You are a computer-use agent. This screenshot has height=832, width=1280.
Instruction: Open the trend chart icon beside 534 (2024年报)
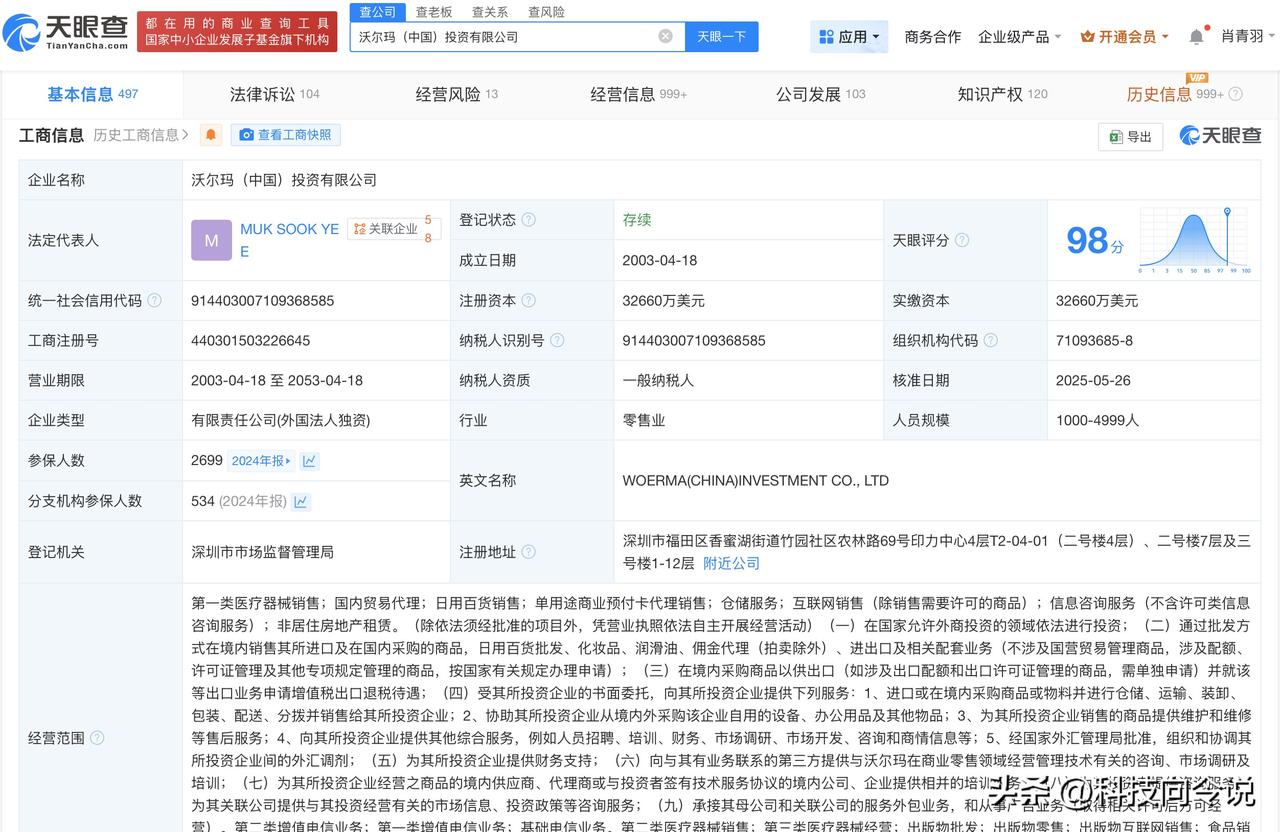(300, 501)
